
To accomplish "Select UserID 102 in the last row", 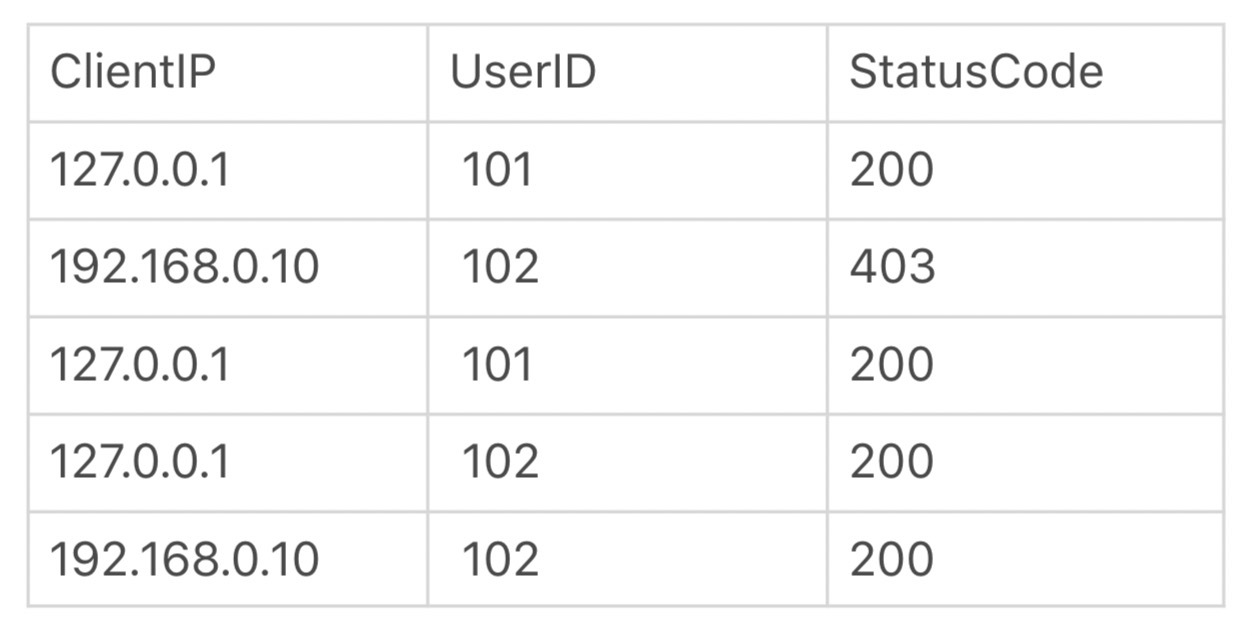I will (x=500, y=559).
